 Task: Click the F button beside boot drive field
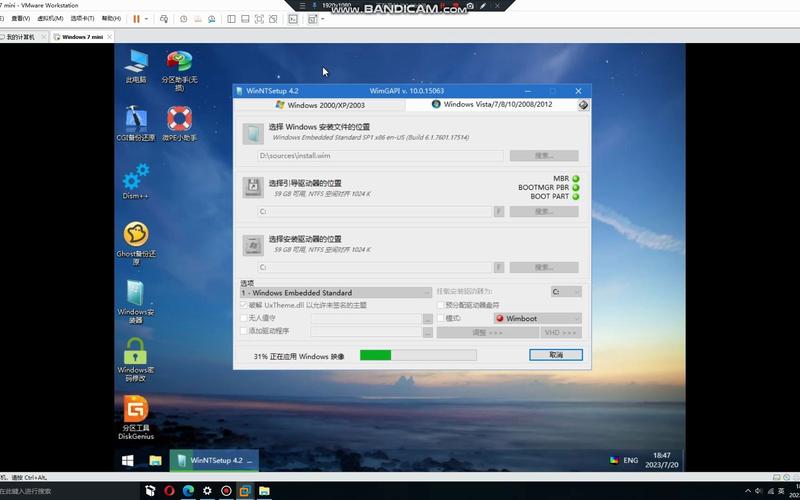(x=499, y=211)
